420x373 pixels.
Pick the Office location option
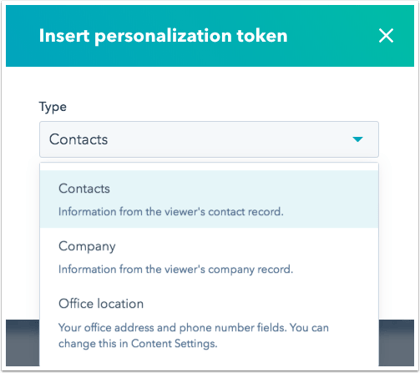(x=209, y=323)
